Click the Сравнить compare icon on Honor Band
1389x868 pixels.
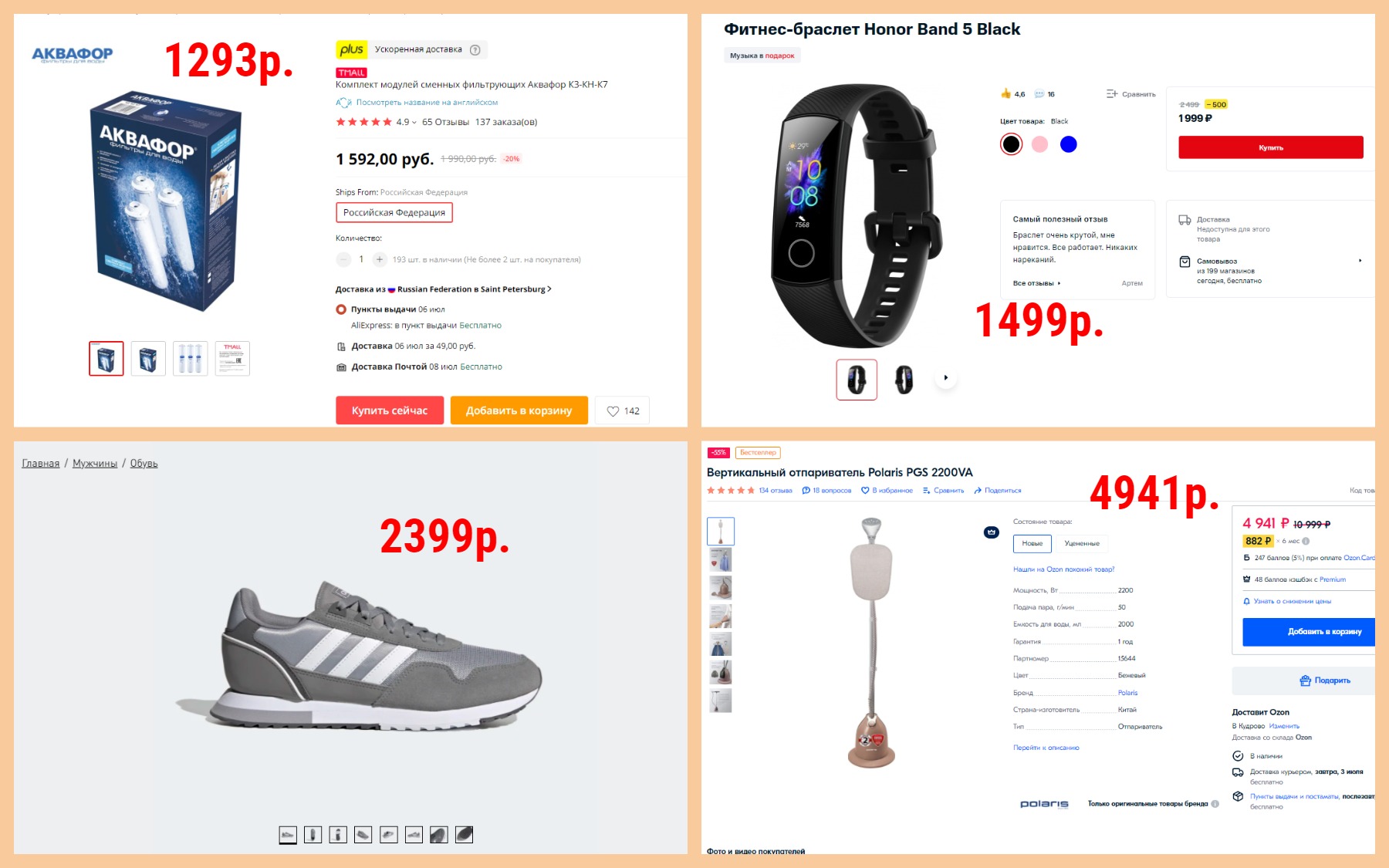pos(1112,94)
